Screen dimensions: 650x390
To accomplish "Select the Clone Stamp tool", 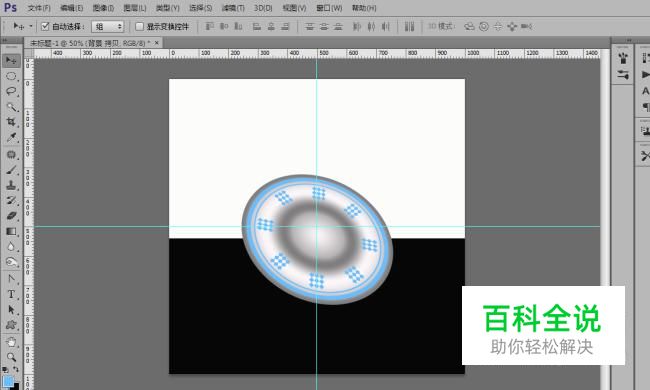I will (11, 185).
